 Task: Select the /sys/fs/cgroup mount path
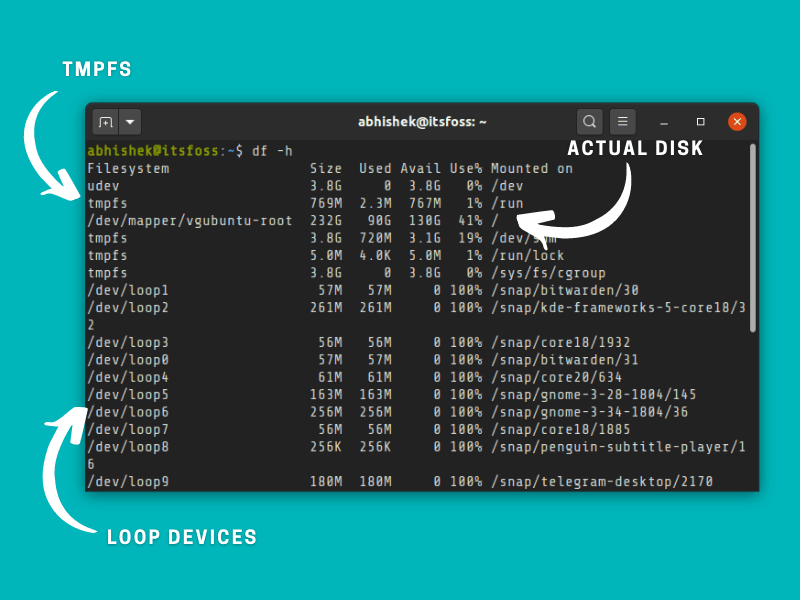(x=548, y=273)
